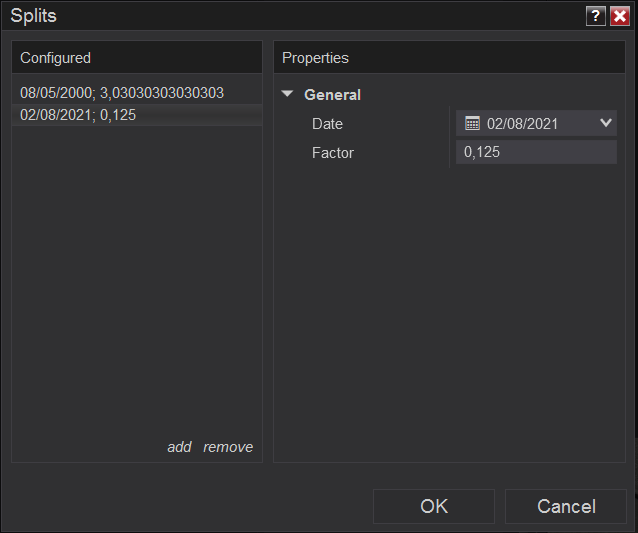Click the calendar icon in Date field

click(473, 124)
